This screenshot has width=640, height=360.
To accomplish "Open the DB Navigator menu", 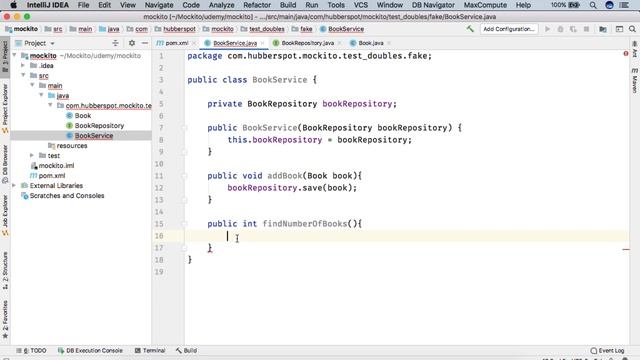I will click(433, 5).
